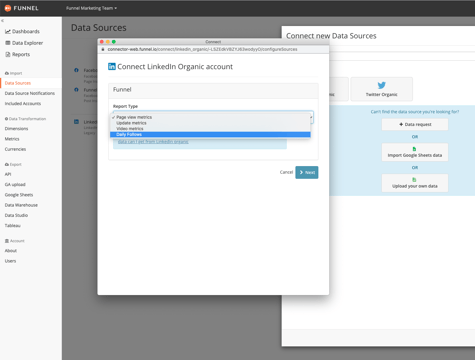
Task: Select Daily Follows option
Action: point(210,134)
